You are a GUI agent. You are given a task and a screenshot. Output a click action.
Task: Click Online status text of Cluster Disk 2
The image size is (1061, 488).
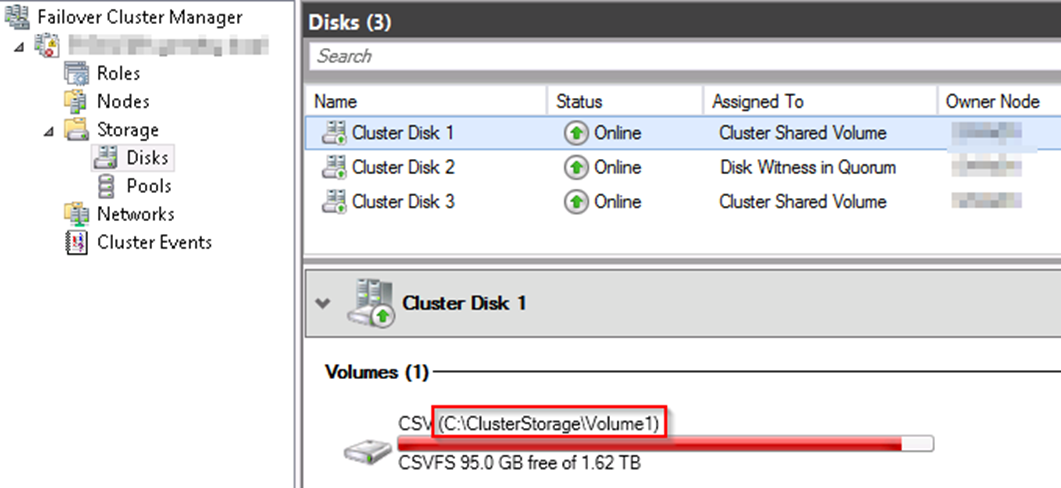point(618,167)
